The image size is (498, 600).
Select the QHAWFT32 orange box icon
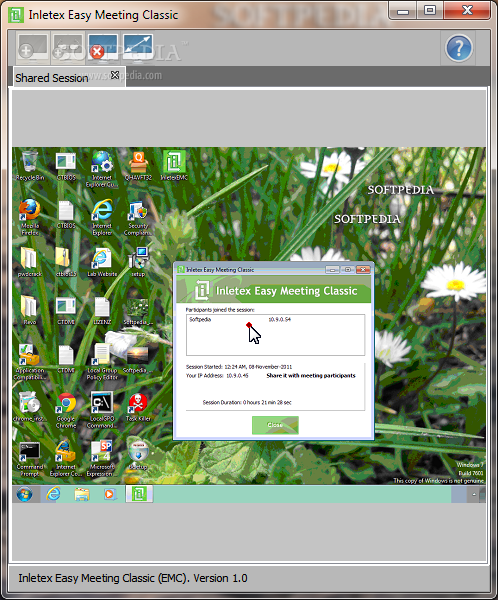[138, 166]
